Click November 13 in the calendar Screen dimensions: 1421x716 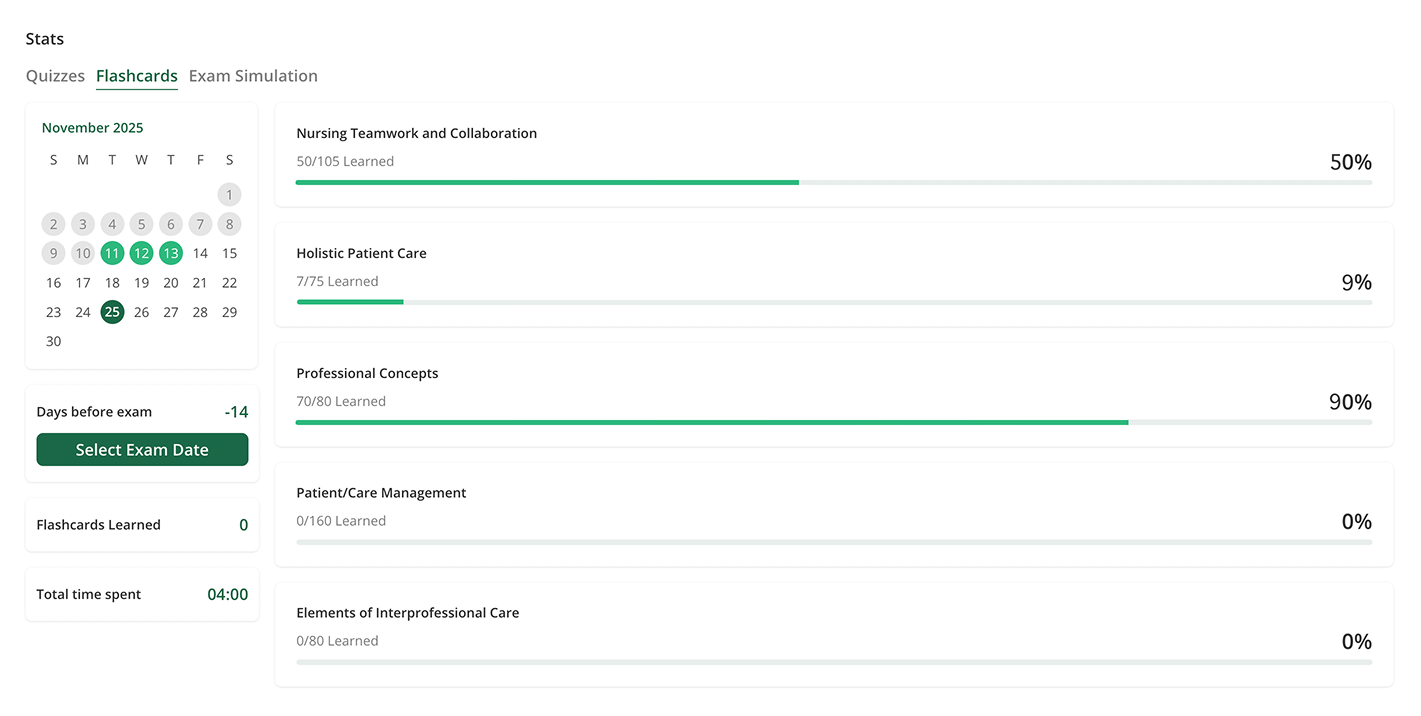[x=171, y=253]
